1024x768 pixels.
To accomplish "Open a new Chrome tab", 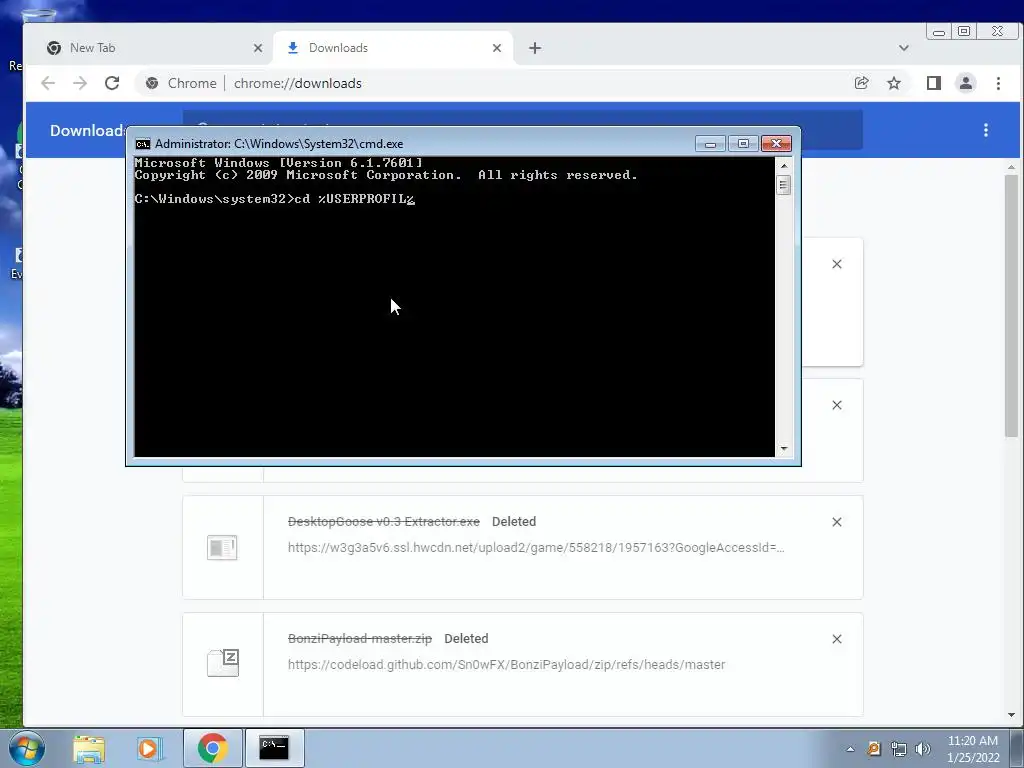I will (535, 48).
